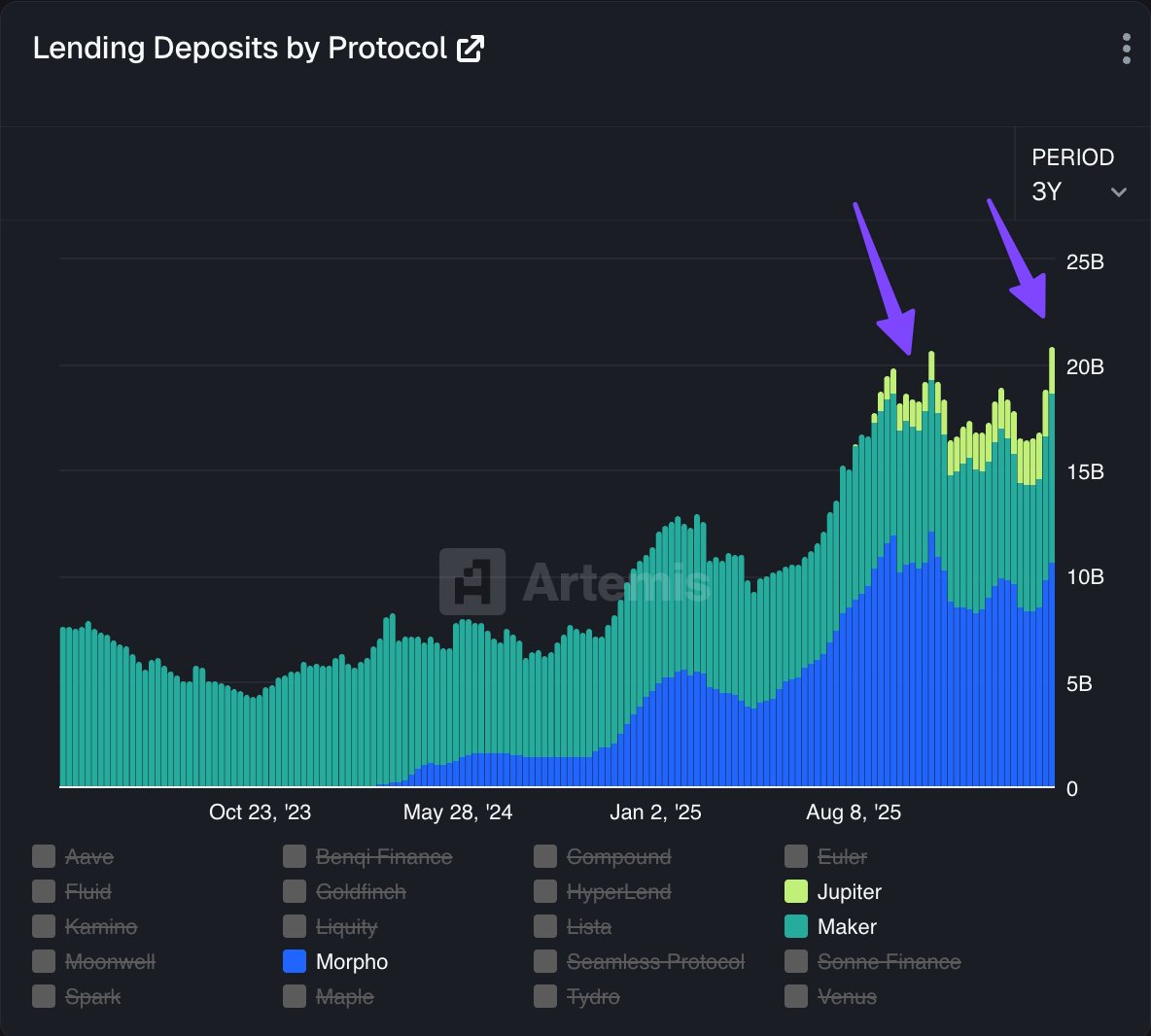This screenshot has height=1036, width=1151.
Task: Click the struck-through Aave label
Action: tap(88, 857)
